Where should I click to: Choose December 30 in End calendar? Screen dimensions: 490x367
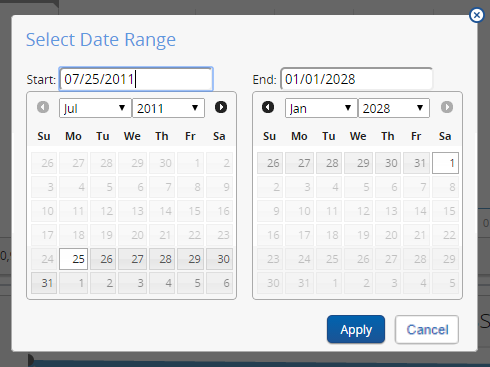(x=388, y=163)
